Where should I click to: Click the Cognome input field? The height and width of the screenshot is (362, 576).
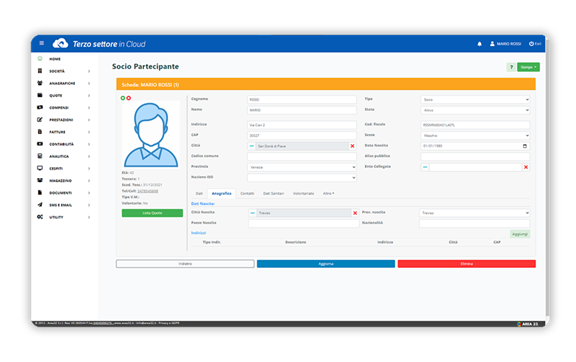coord(302,100)
